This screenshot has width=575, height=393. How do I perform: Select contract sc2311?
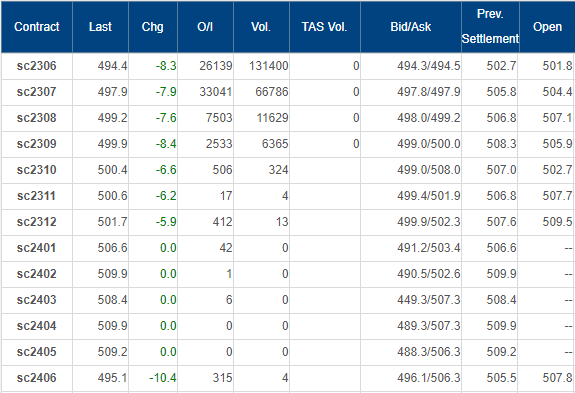pos(37,196)
